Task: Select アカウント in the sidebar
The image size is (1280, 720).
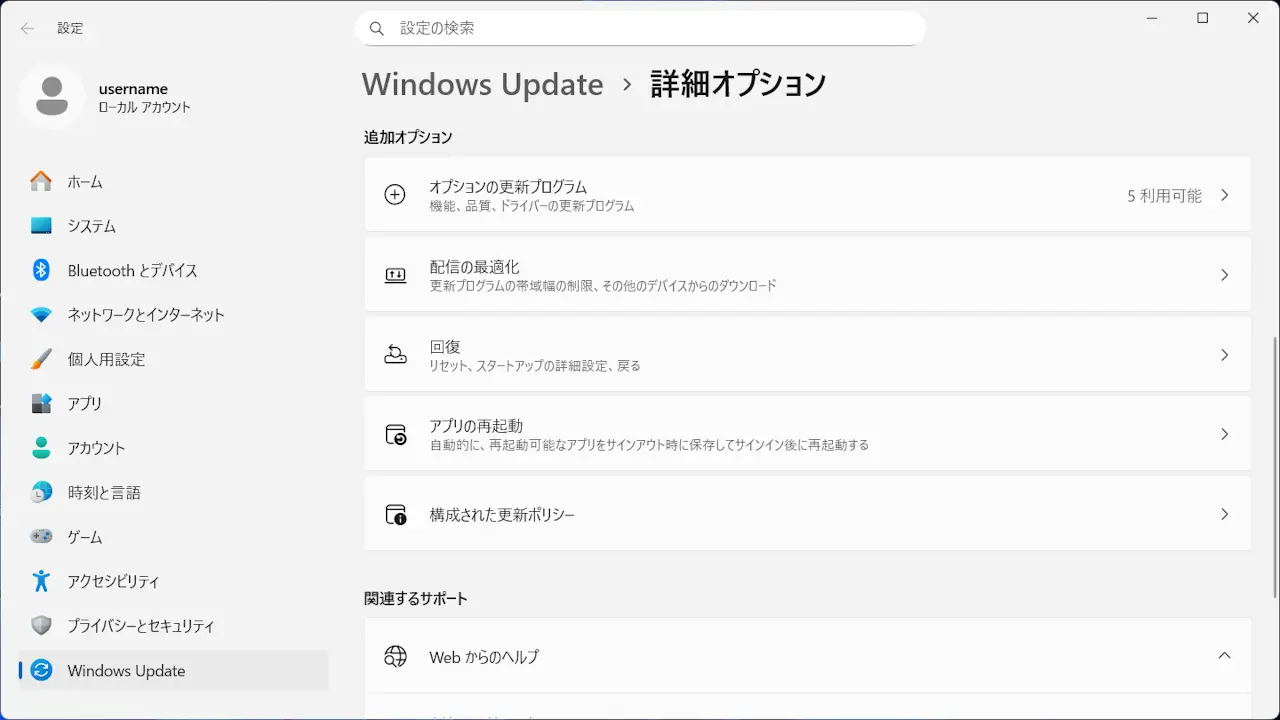Action: click(x=96, y=448)
